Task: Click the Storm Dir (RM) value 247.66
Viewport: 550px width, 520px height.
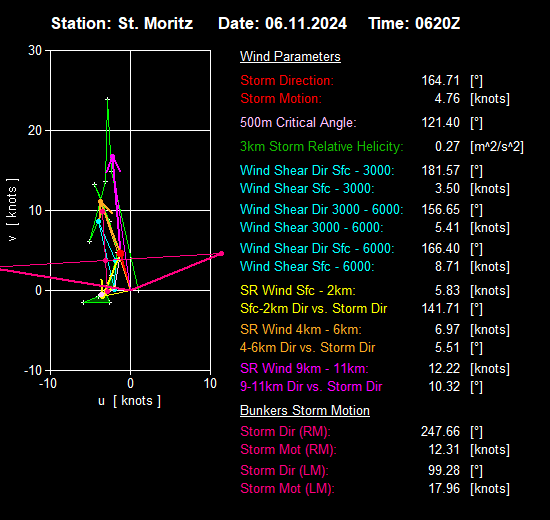Action: 440,432
